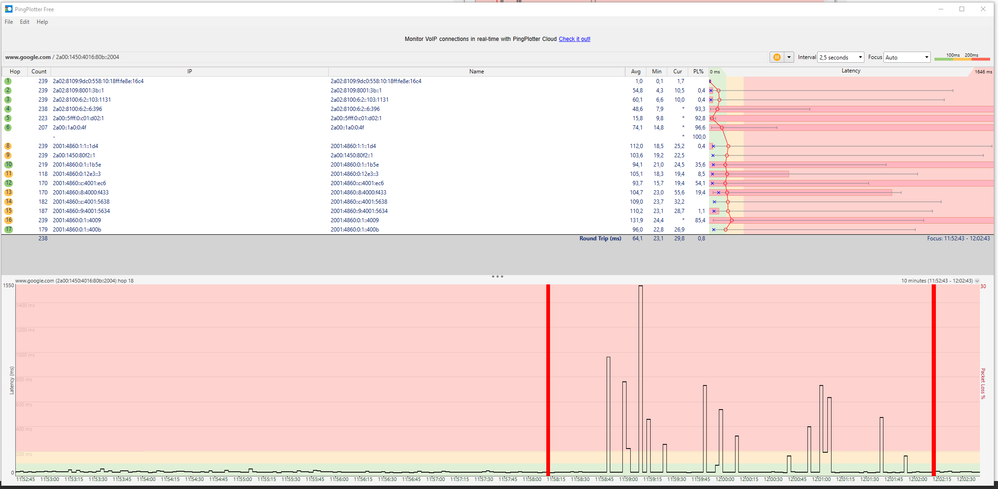Image resolution: width=998 pixels, height=489 pixels.
Task: Click the PL% column header
Action: tap(699, 71)
